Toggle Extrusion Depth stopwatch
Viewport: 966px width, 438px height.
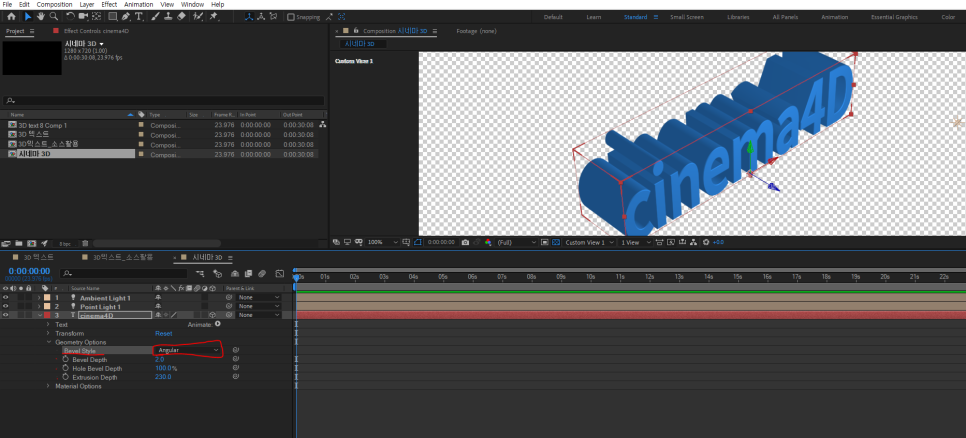66,377
